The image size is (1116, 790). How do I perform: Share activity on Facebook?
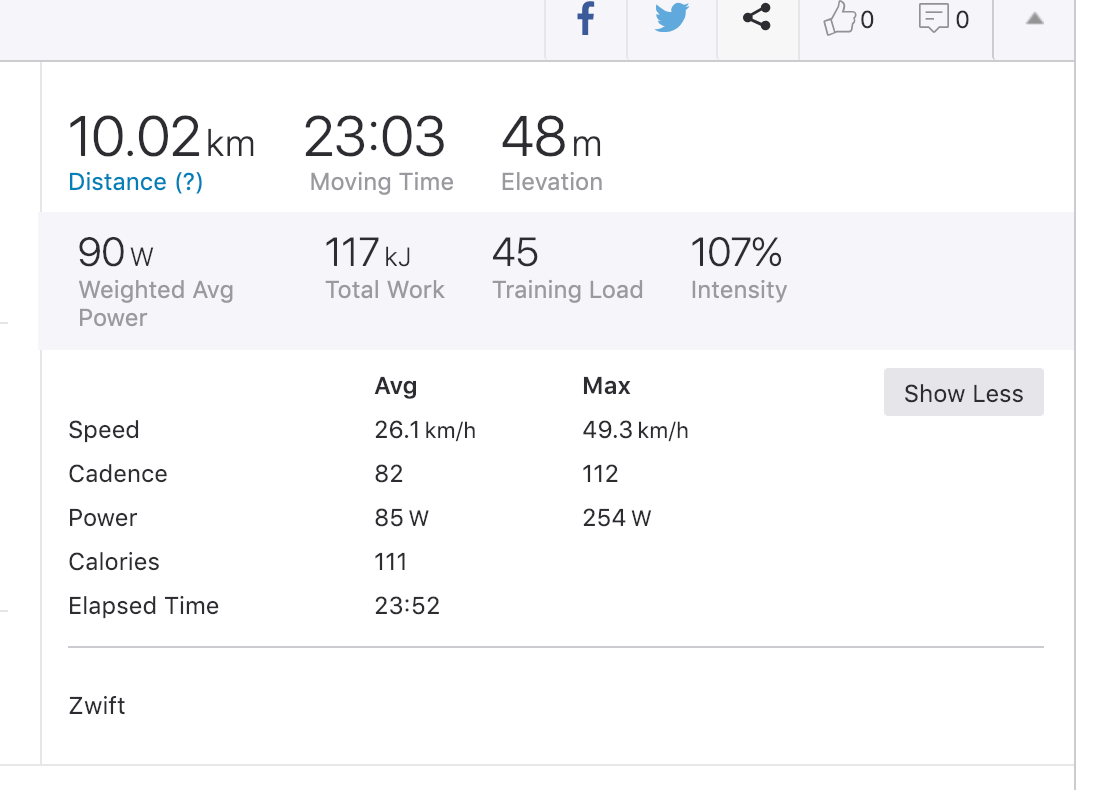(x=586, y=19)
